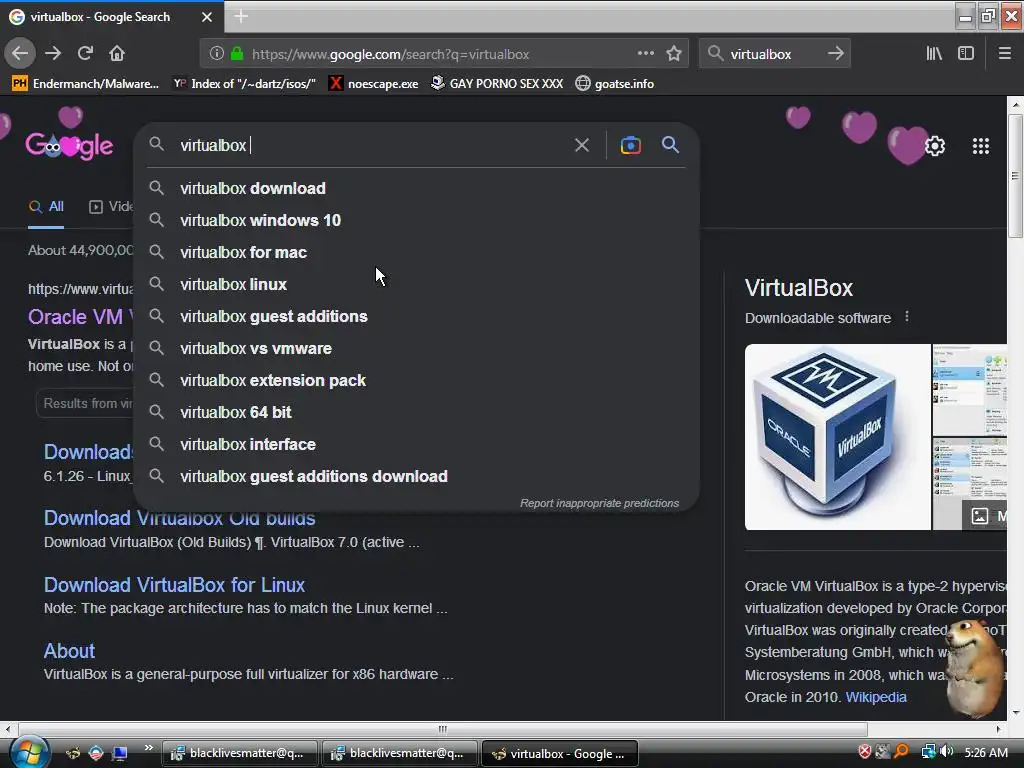This screenshot has height=768, width=1024.
Task: Open the About sitelink result
Action: pos(69,650)
